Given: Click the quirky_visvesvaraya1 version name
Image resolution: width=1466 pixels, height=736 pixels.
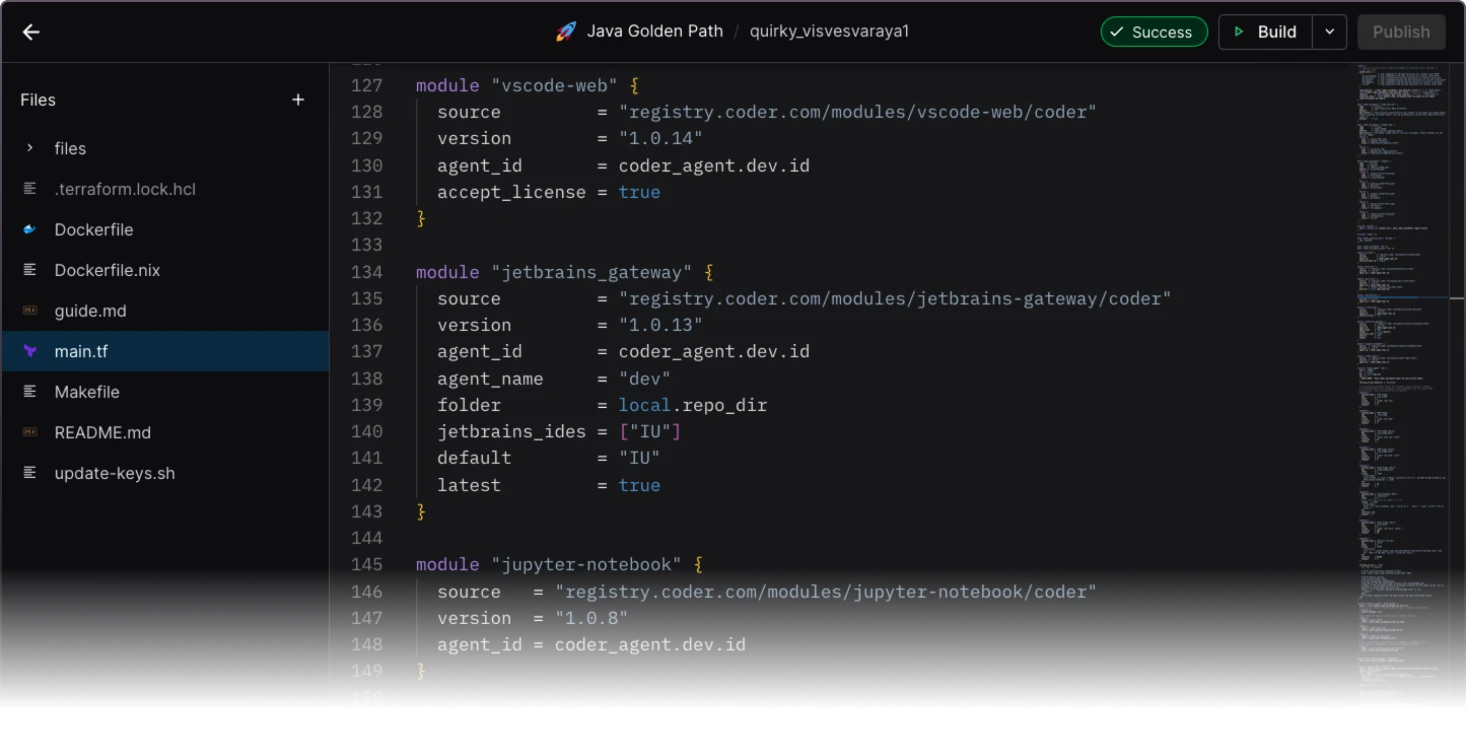Looking at the screenshot, I should pos(829,31).
